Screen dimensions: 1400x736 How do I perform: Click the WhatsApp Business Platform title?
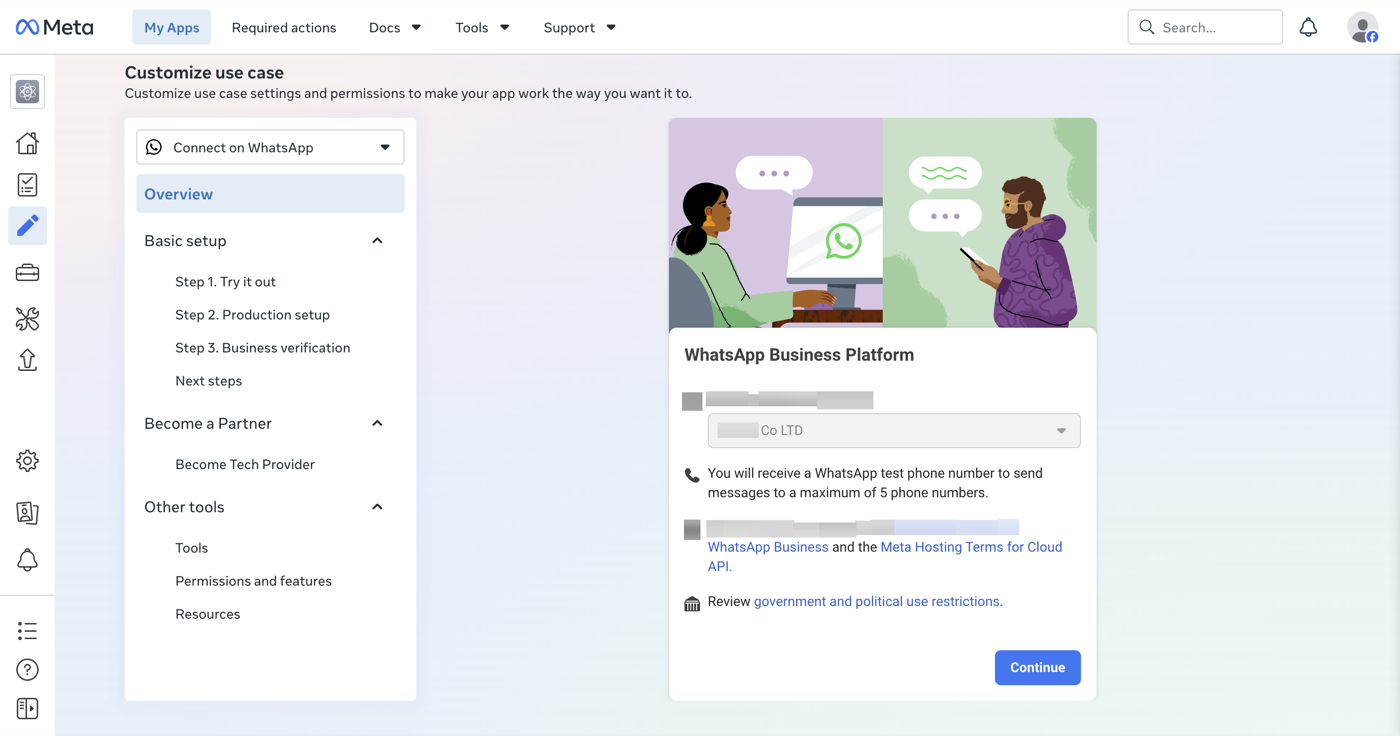coord(799,355)
